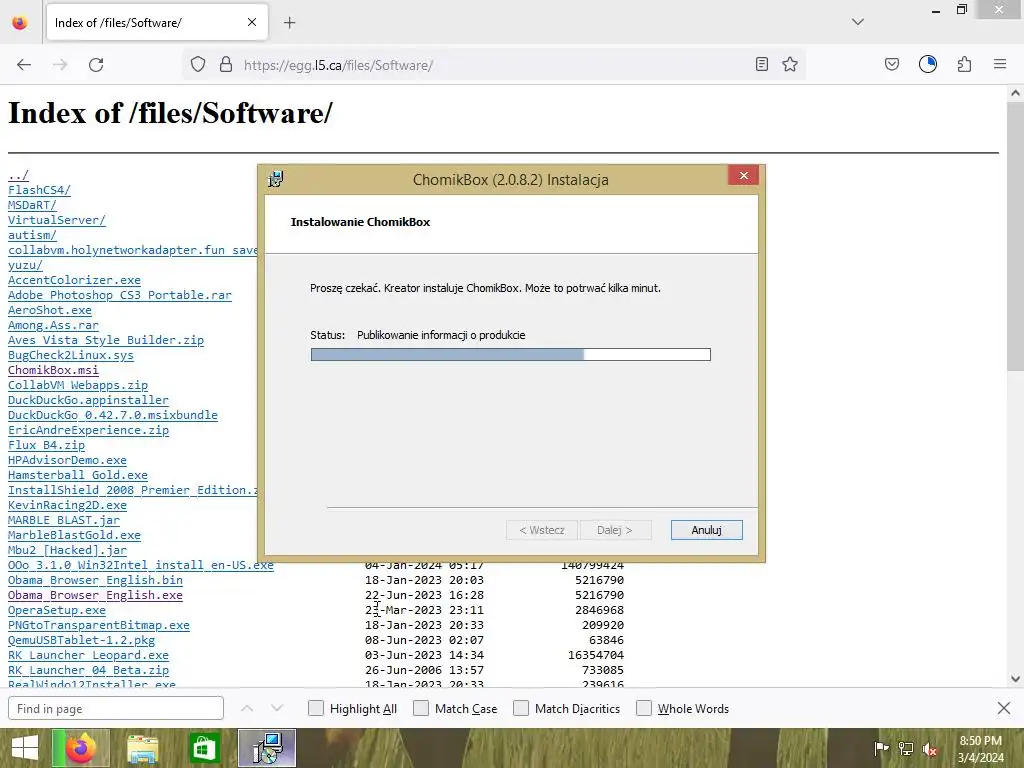Enable the Match Diacritics checkbox
The image size is (1024, 768).
pos(520,709)
